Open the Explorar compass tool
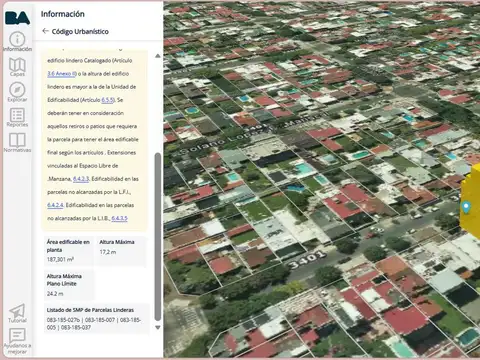480x360 pixels. [17, 92]
